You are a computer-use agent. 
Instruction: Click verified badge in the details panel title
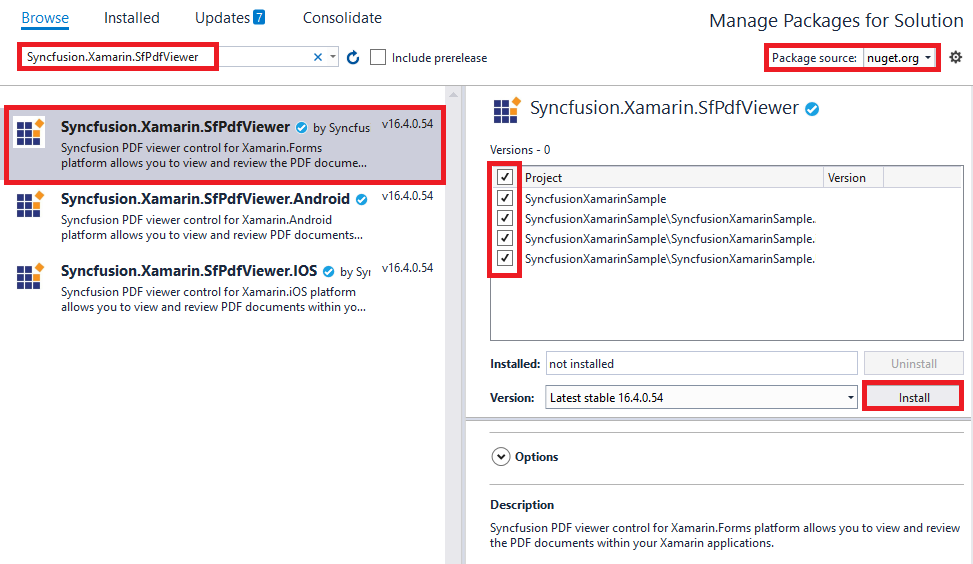pyautogui.click(x=812, y=109)
